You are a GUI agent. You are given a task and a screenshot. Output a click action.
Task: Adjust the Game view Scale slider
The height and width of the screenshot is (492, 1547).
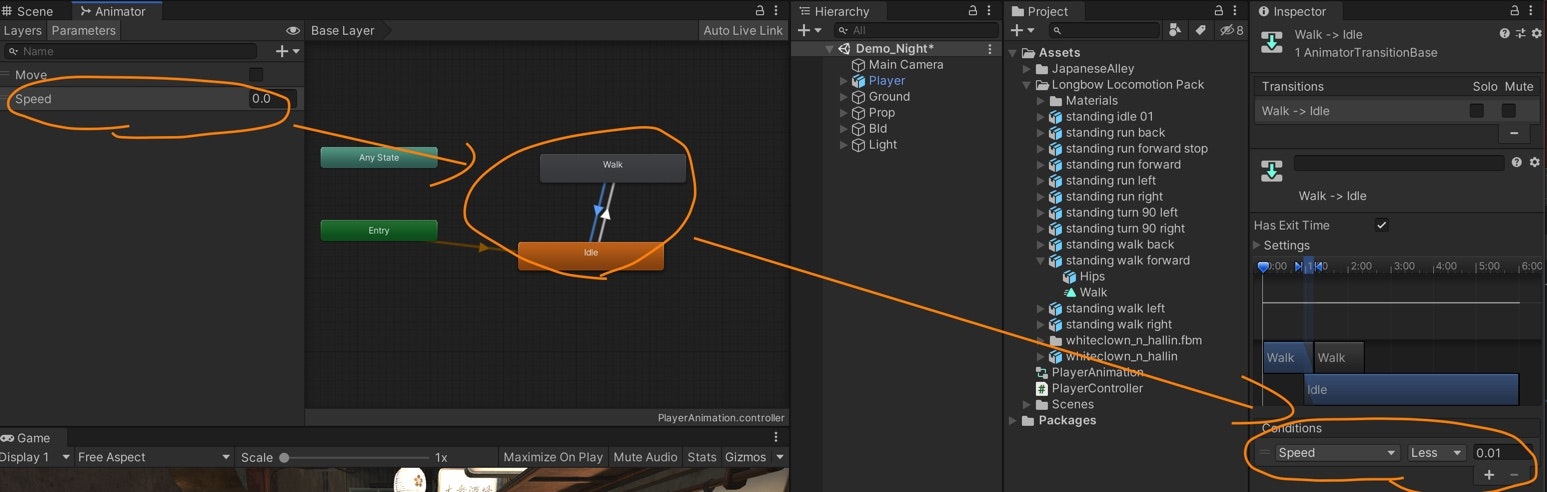click(x=357, y=457)
